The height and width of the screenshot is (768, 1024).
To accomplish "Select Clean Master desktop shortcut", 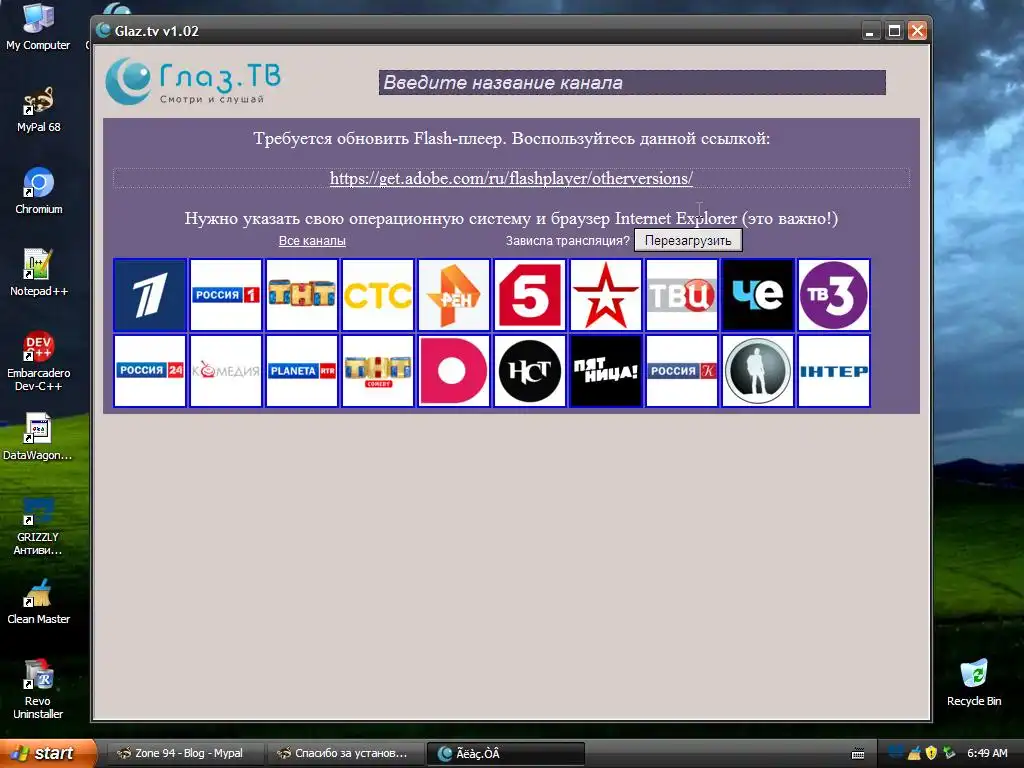I will pyautogui.click(x=39, y=601).
